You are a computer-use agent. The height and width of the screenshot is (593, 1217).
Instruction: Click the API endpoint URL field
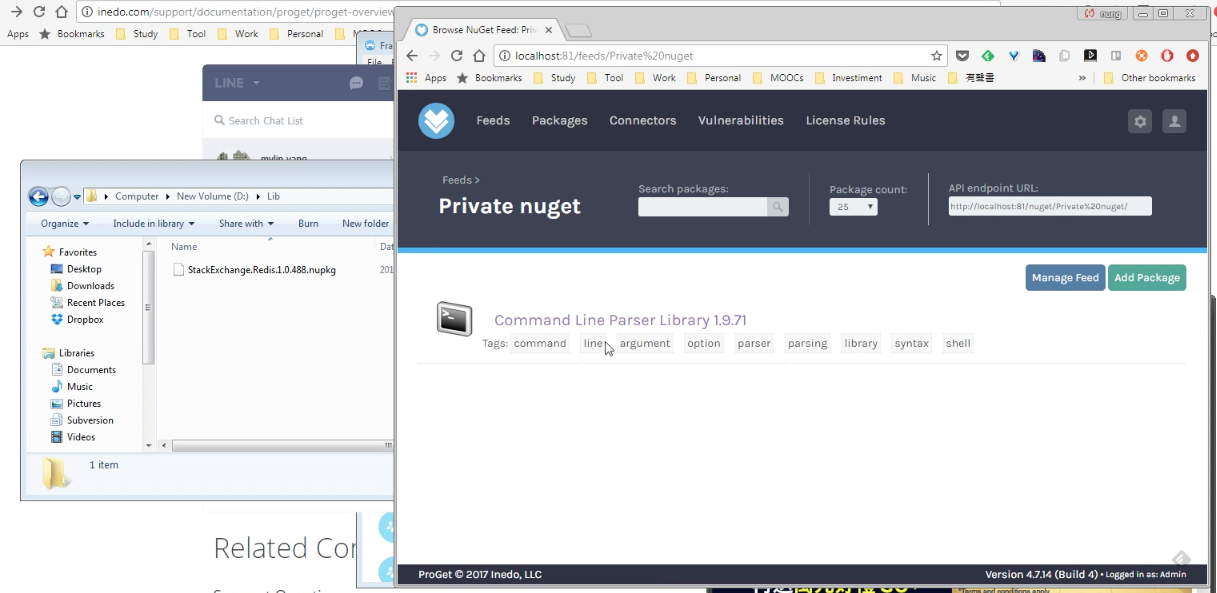pos(1050,206)
